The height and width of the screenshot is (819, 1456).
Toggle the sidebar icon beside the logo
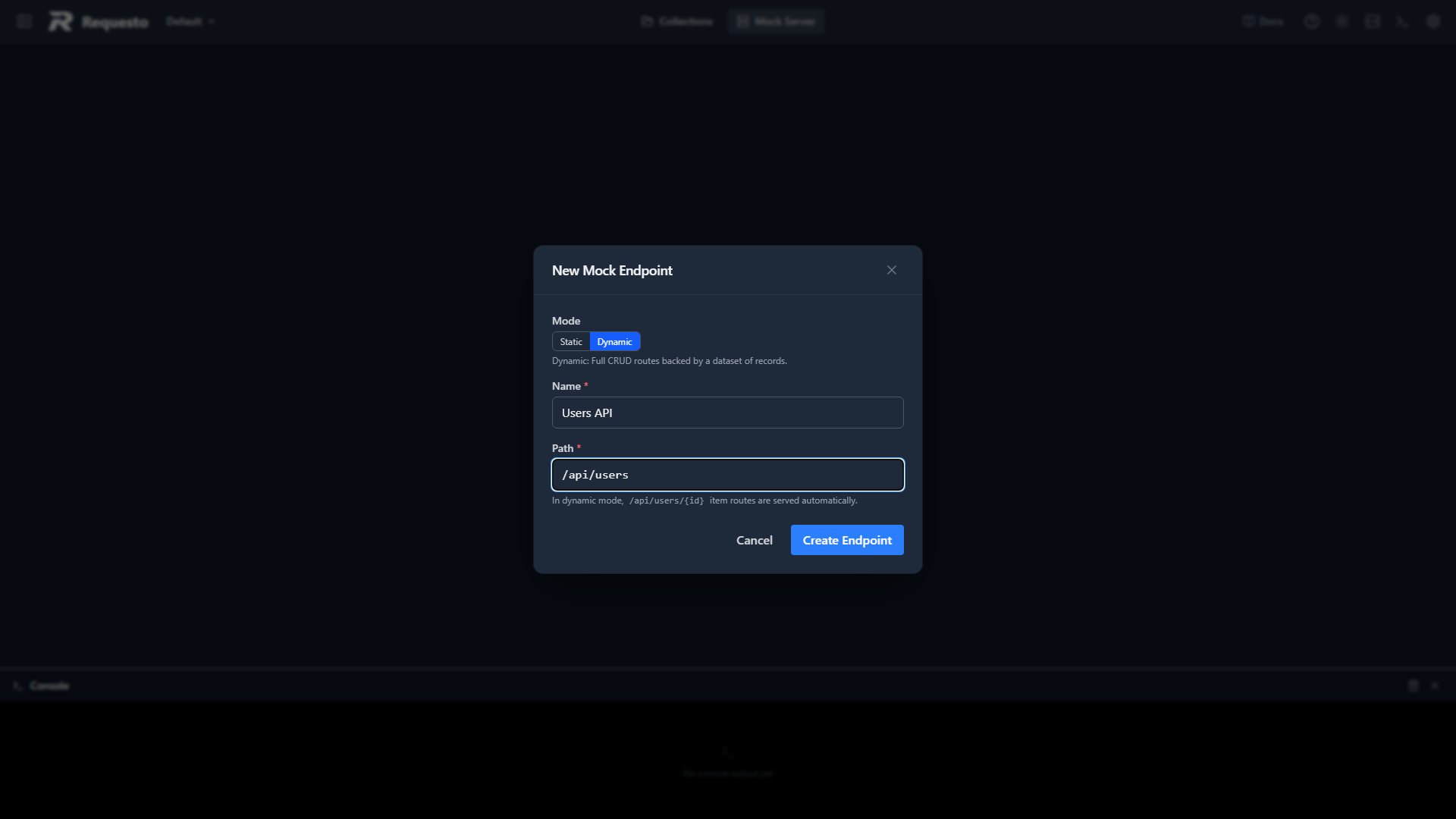[x=24, y=21]
